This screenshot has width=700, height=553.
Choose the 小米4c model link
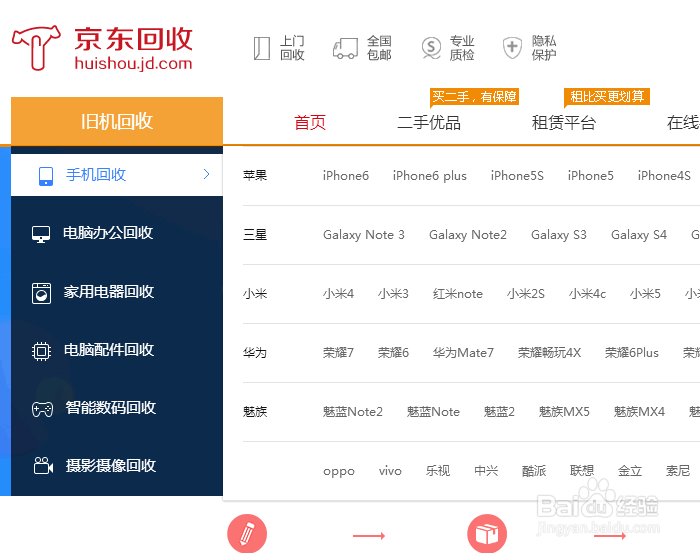[587, 294]
